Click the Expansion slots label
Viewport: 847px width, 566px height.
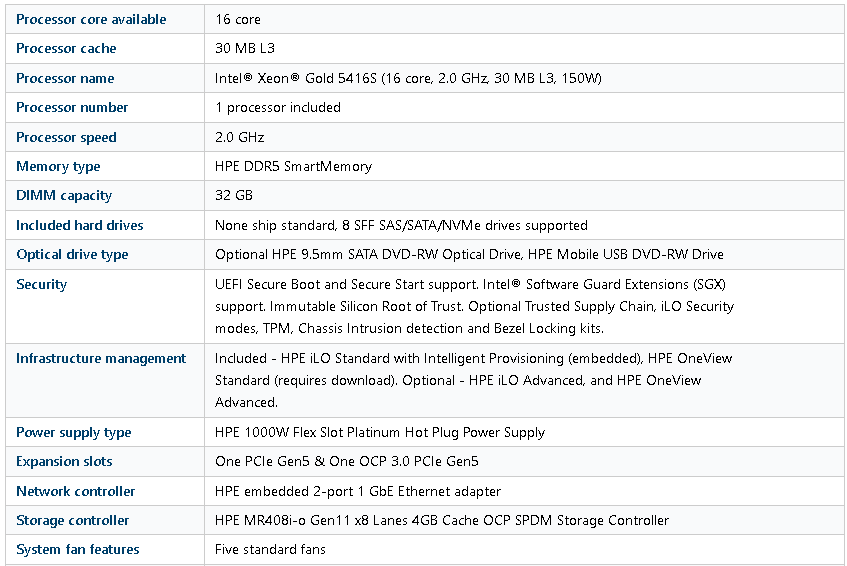tap(64, 462)
